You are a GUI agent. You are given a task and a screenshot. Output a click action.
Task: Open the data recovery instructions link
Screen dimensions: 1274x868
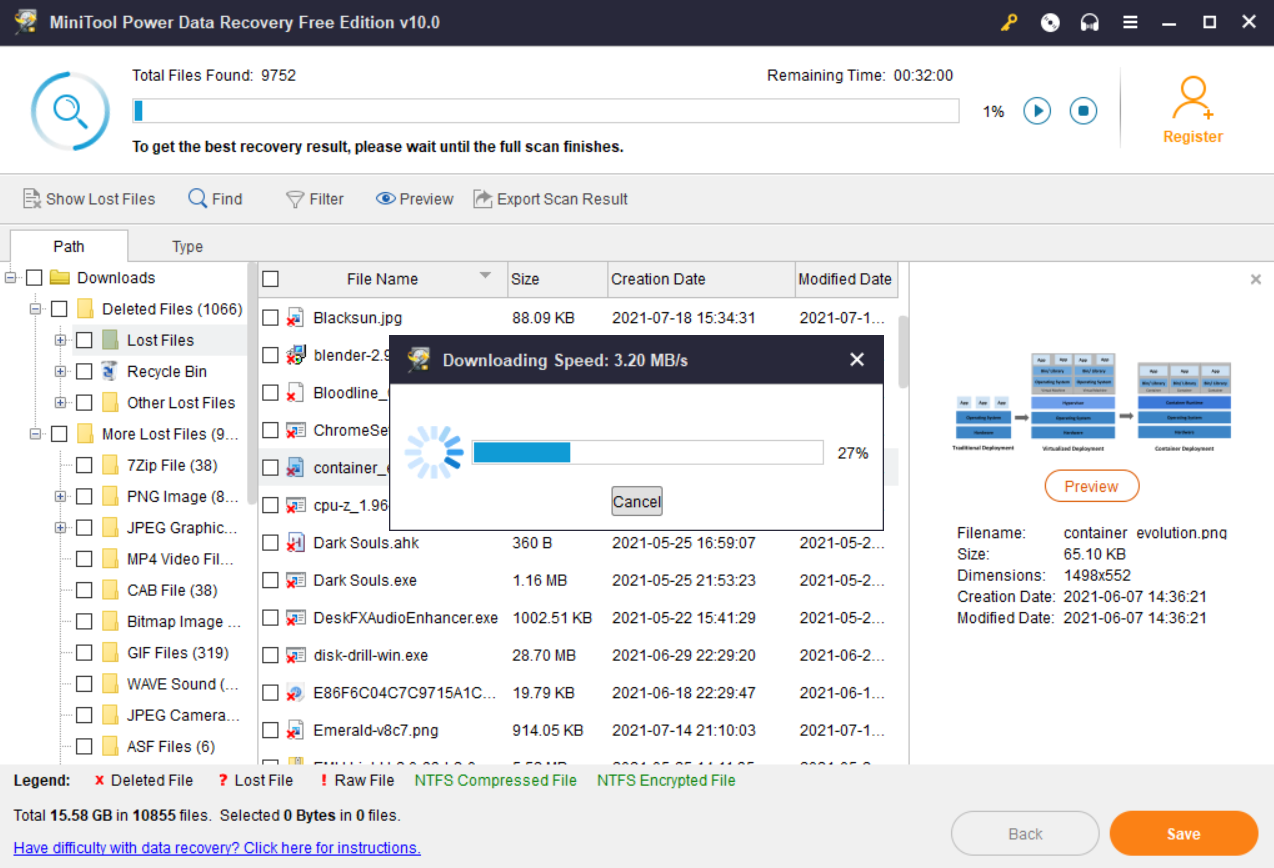coord(217,848)
